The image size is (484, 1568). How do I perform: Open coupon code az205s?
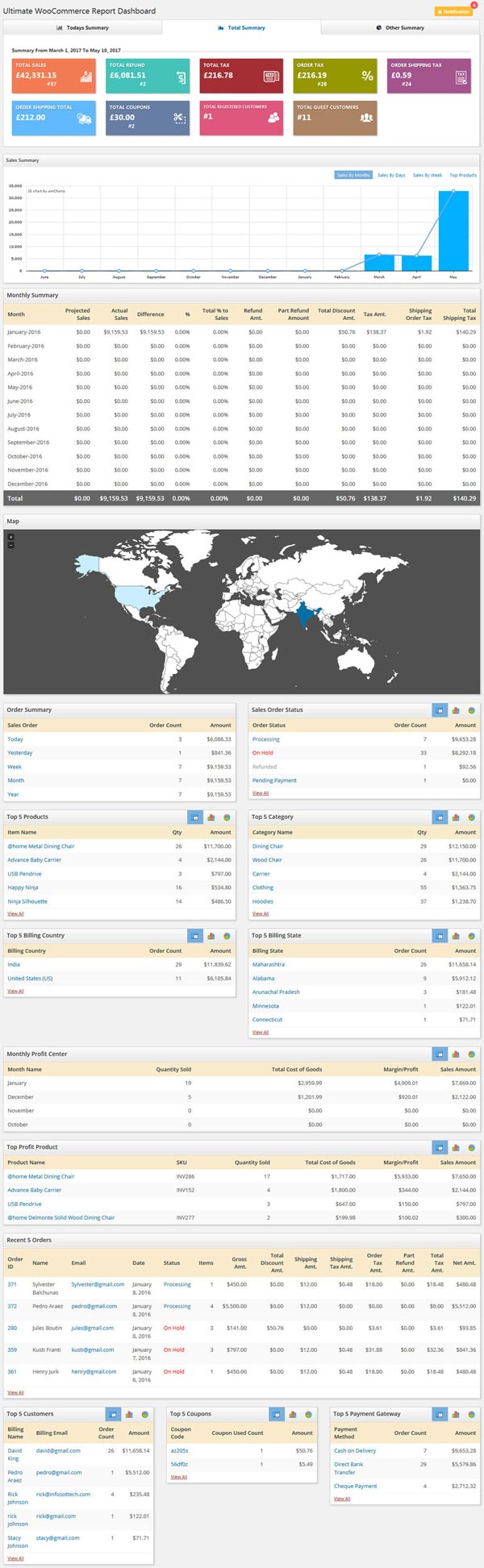[179, 1451]
